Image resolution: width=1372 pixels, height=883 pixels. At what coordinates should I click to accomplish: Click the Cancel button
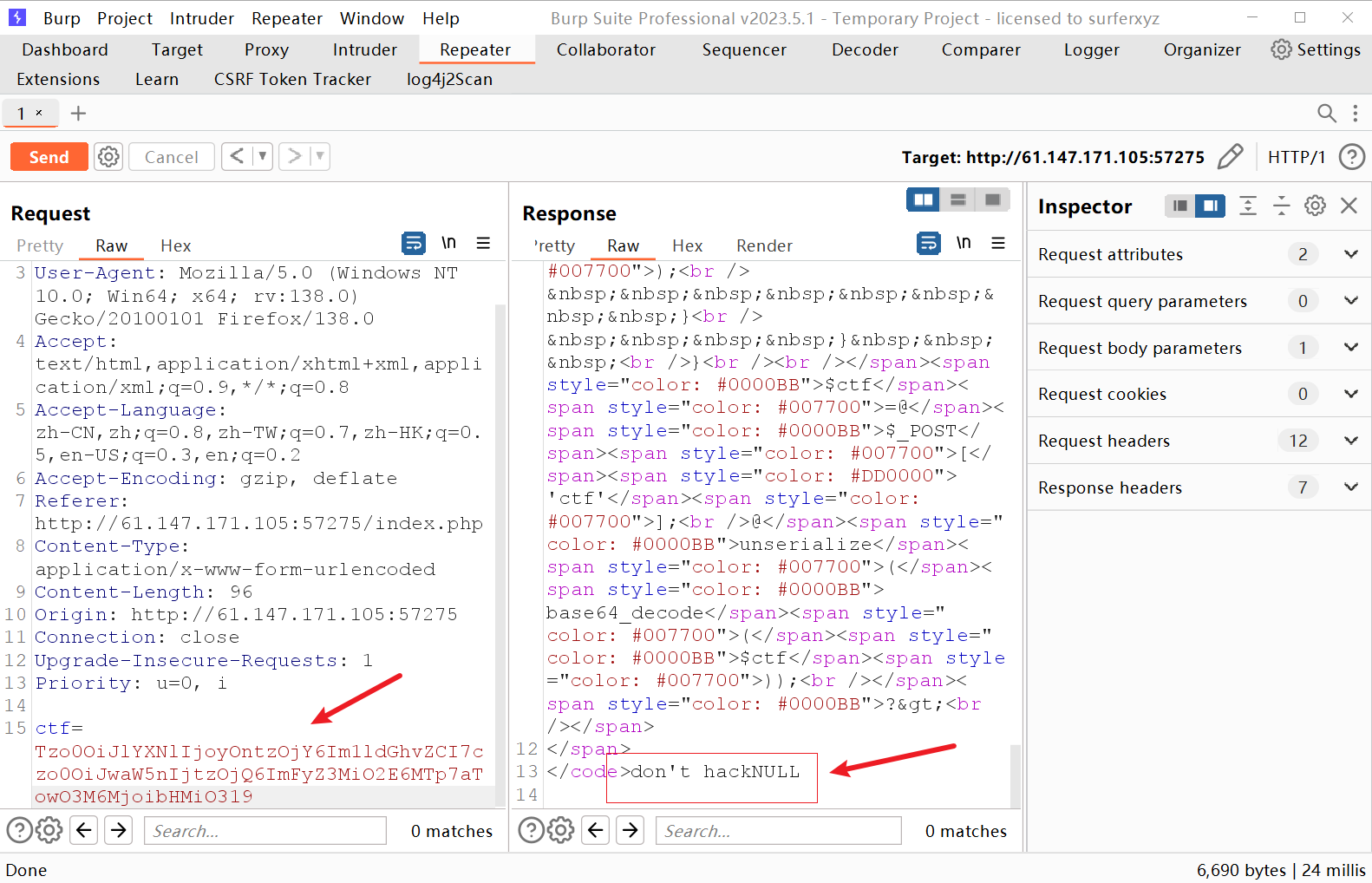(x=172, y=157)
